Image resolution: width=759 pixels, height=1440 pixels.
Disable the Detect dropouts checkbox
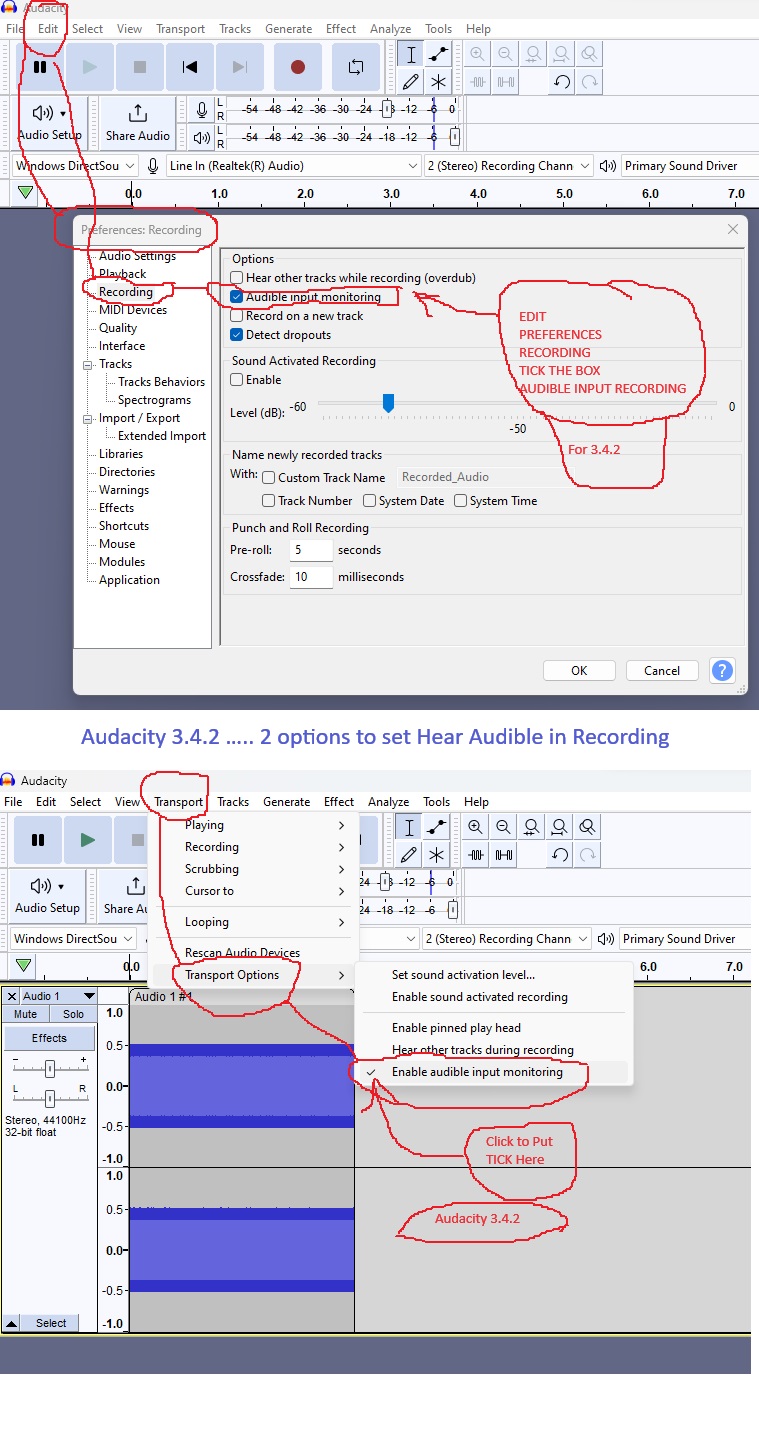[x=237, y=335]
